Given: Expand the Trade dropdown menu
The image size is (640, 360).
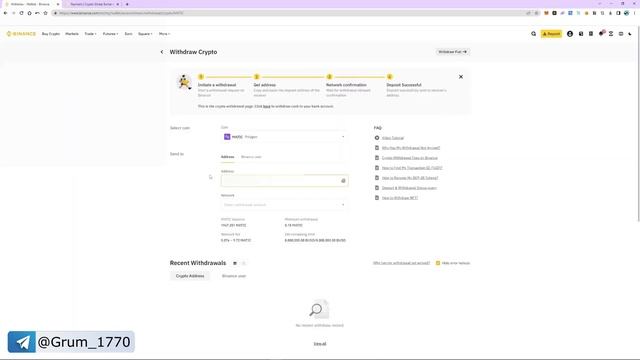Looking at the screenshot, I should pyautogui.click(x=90, y=34).
